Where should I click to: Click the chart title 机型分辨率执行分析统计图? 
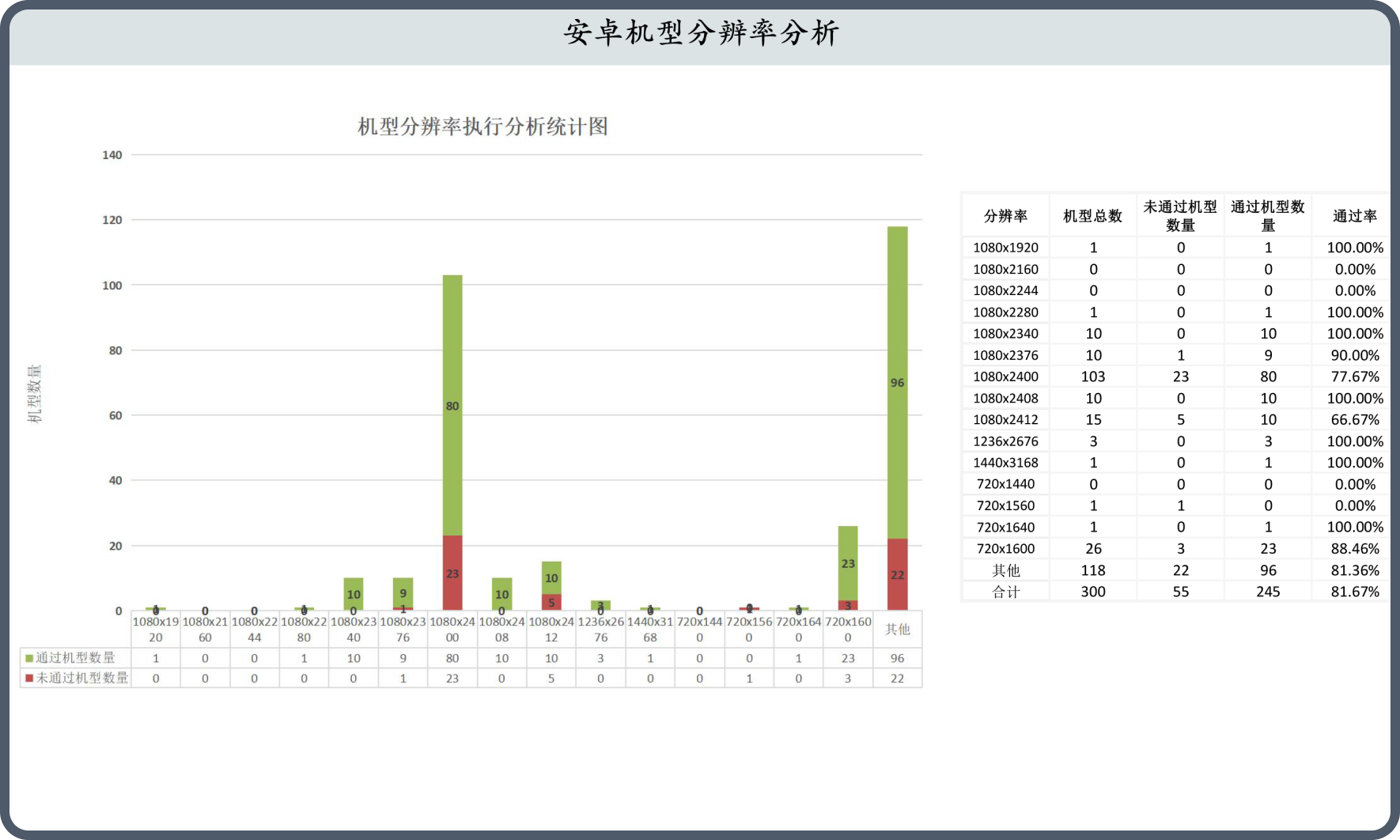point(482,127)
